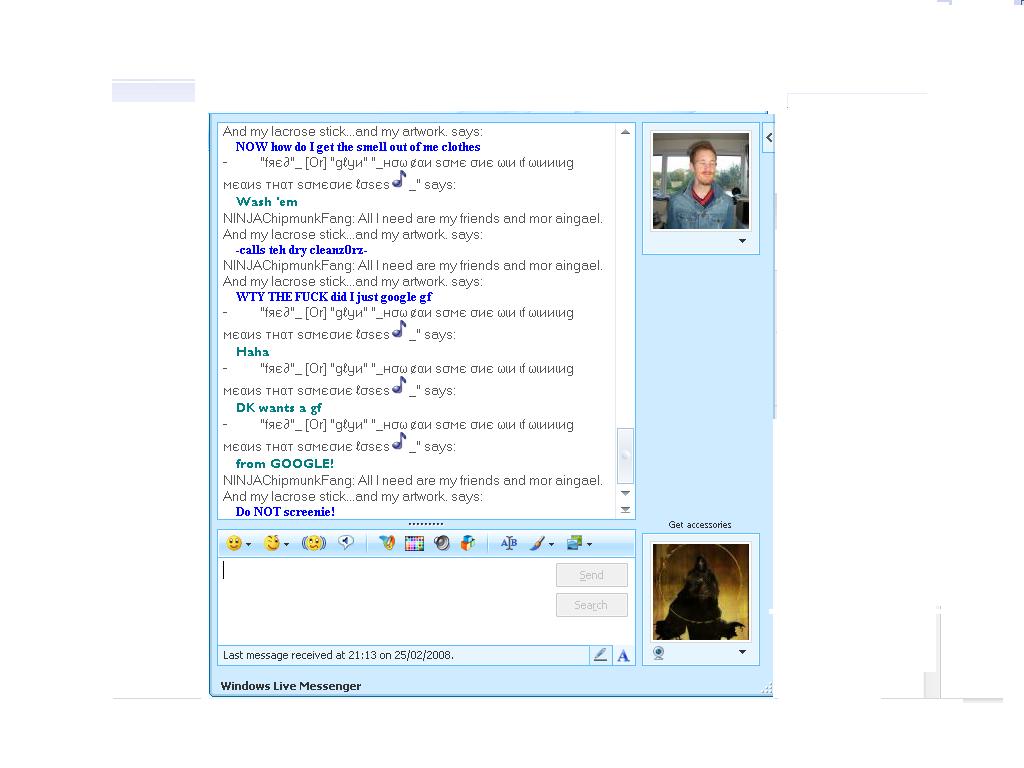Open background options with the paintbrush icon

coord(537,543)
